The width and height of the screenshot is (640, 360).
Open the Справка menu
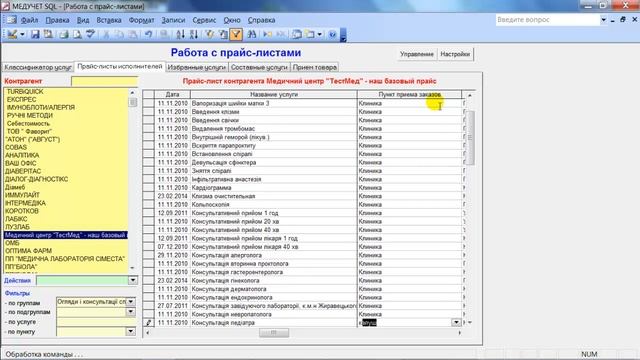261,20
